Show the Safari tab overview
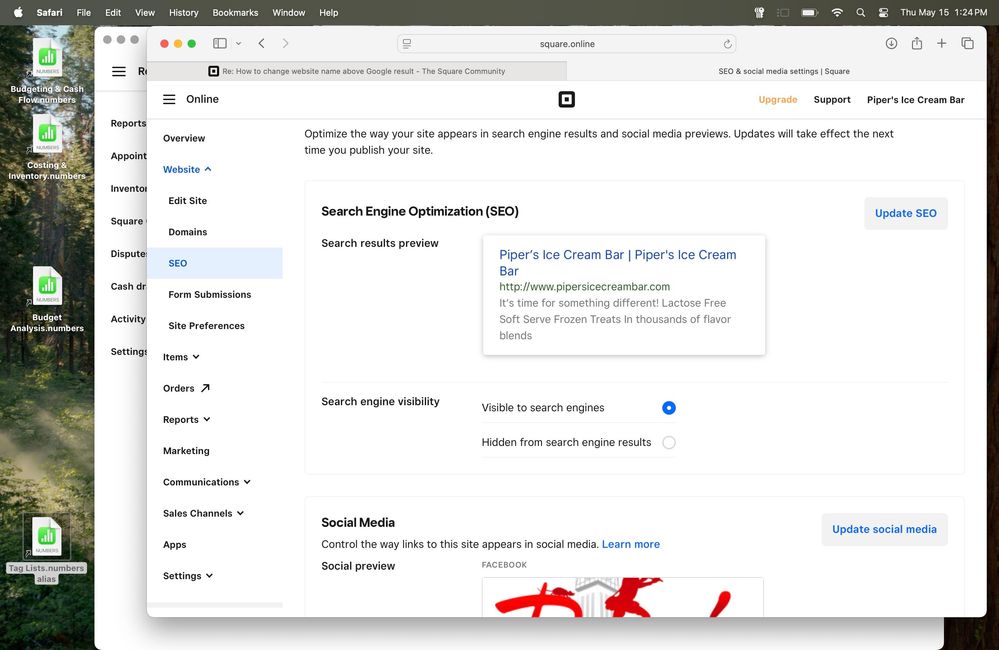The image size is (999, 650). pos(967,43)
